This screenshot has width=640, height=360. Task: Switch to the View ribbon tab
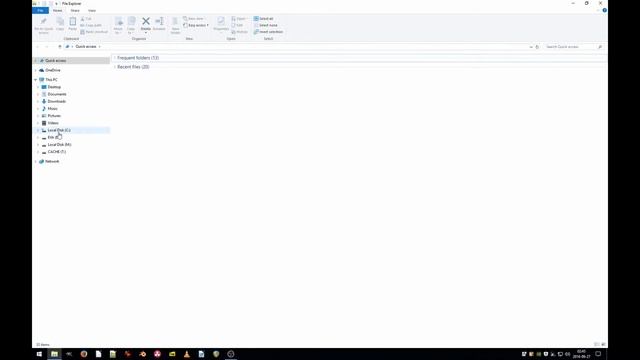(x=92, y=10)
